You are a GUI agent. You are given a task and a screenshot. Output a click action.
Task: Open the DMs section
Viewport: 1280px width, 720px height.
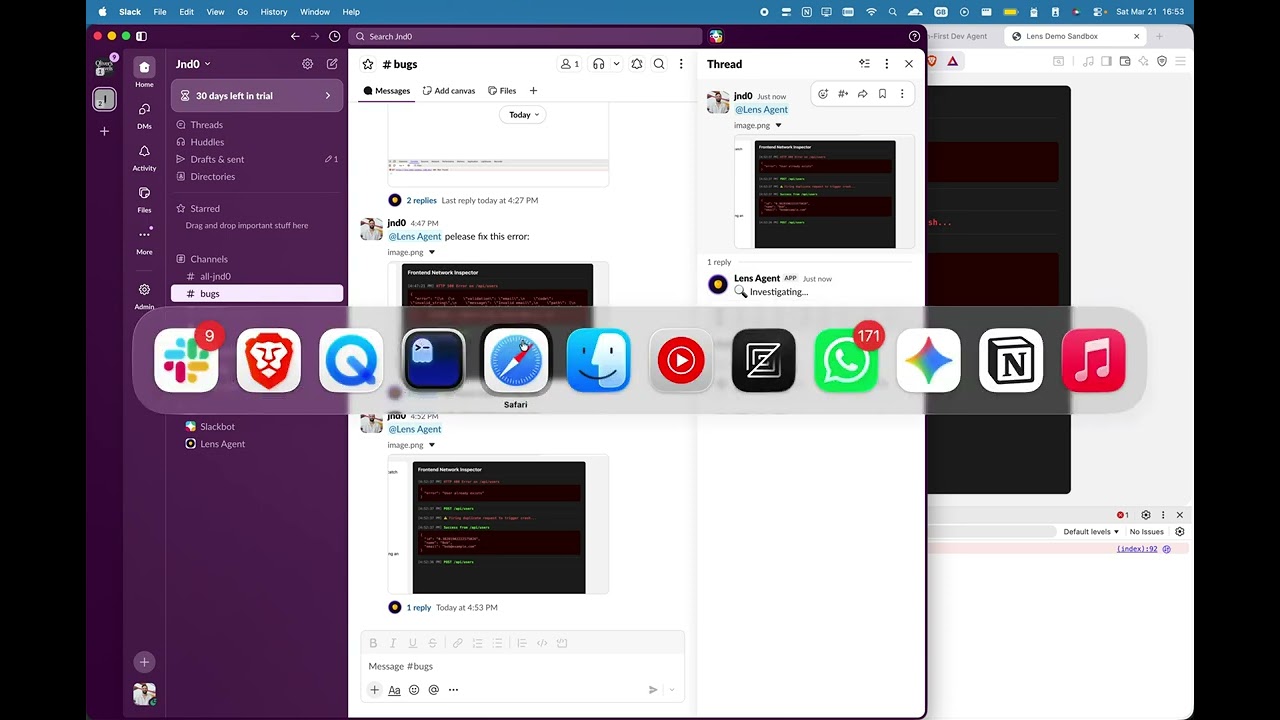click(x=144, y=110)
